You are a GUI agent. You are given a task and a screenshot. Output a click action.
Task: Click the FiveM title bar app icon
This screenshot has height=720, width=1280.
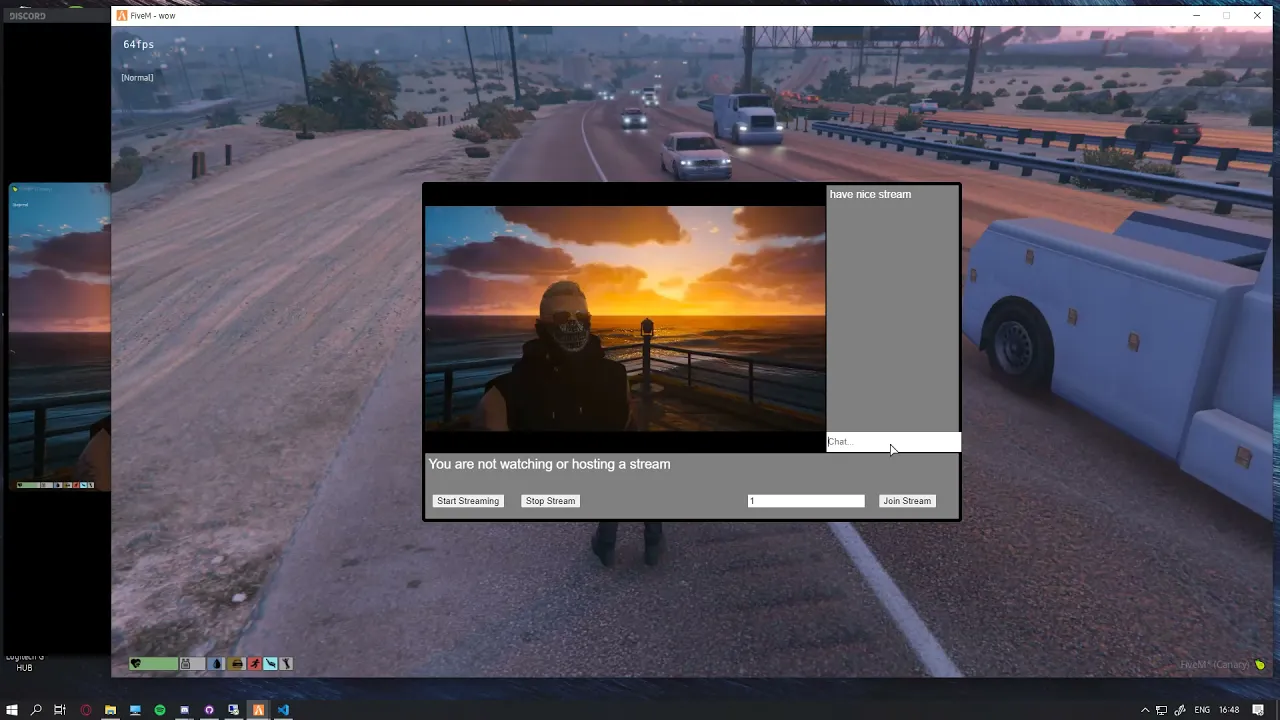[122, 16]
